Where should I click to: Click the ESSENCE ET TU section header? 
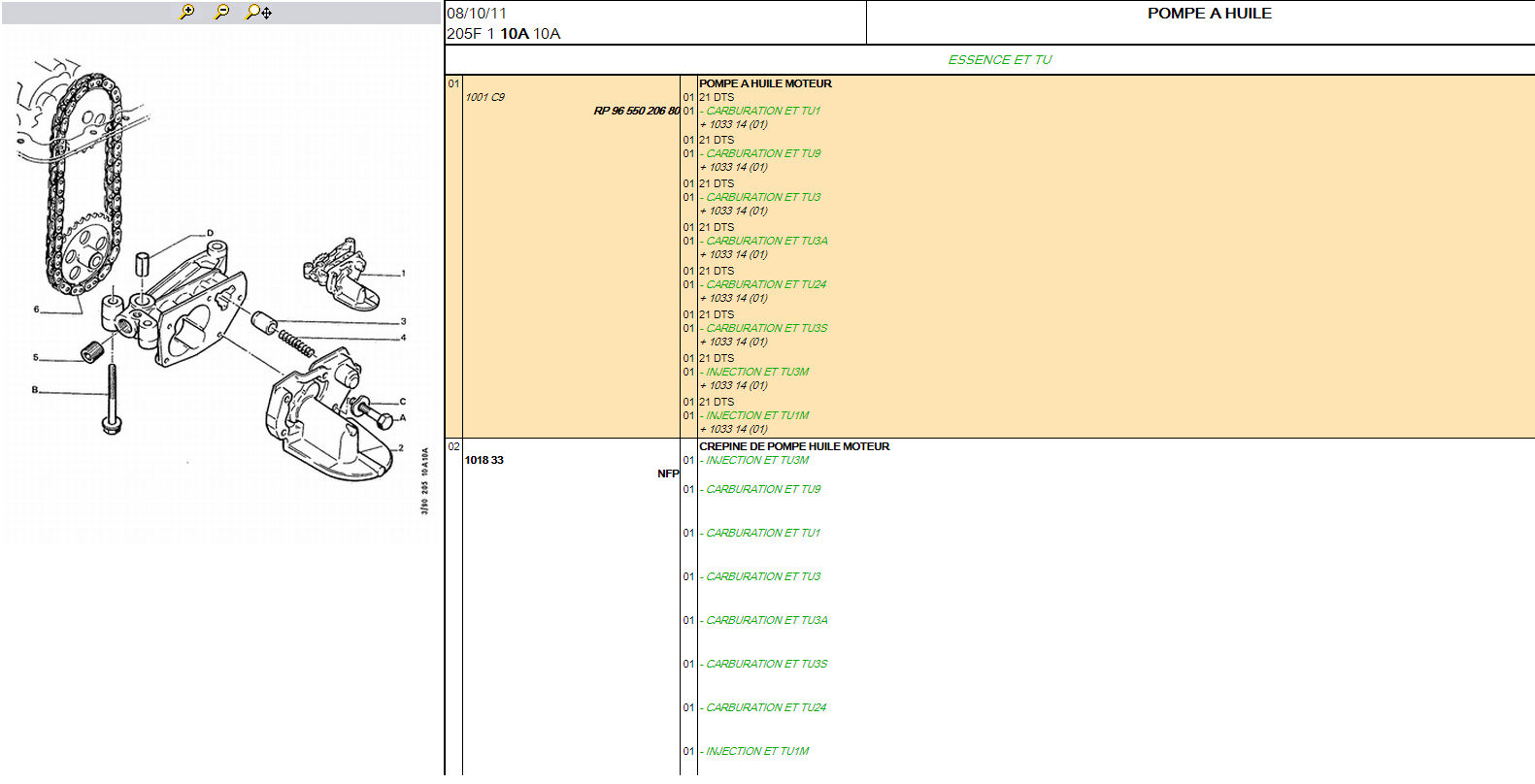pos(999,59)
